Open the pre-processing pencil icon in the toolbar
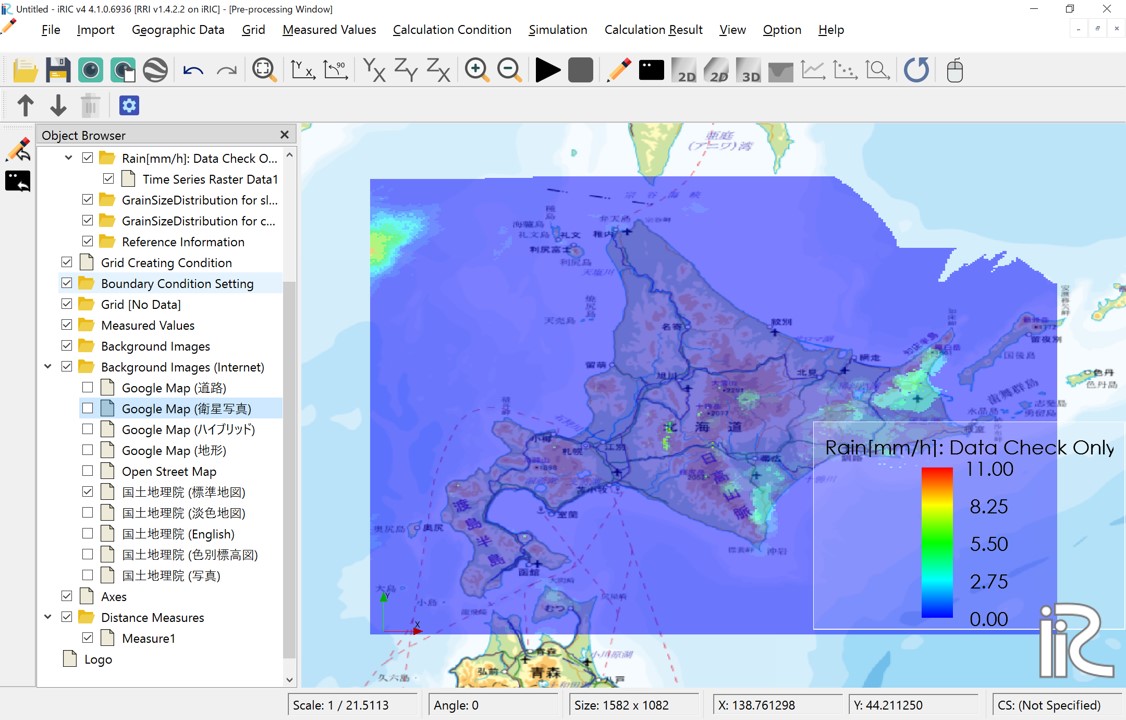Screen dimensions: 1126x720 (x=618, y=70)
